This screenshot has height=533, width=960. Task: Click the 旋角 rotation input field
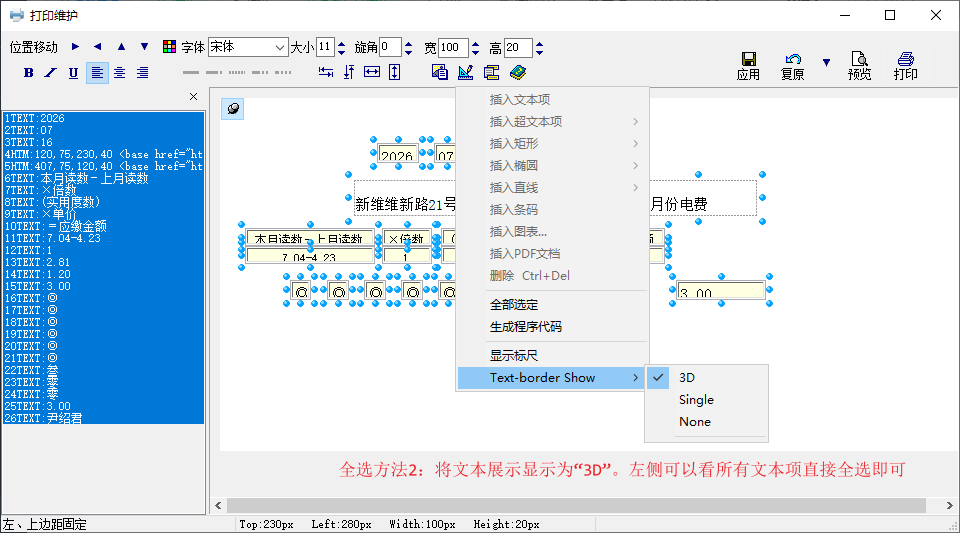pos(390,47)
